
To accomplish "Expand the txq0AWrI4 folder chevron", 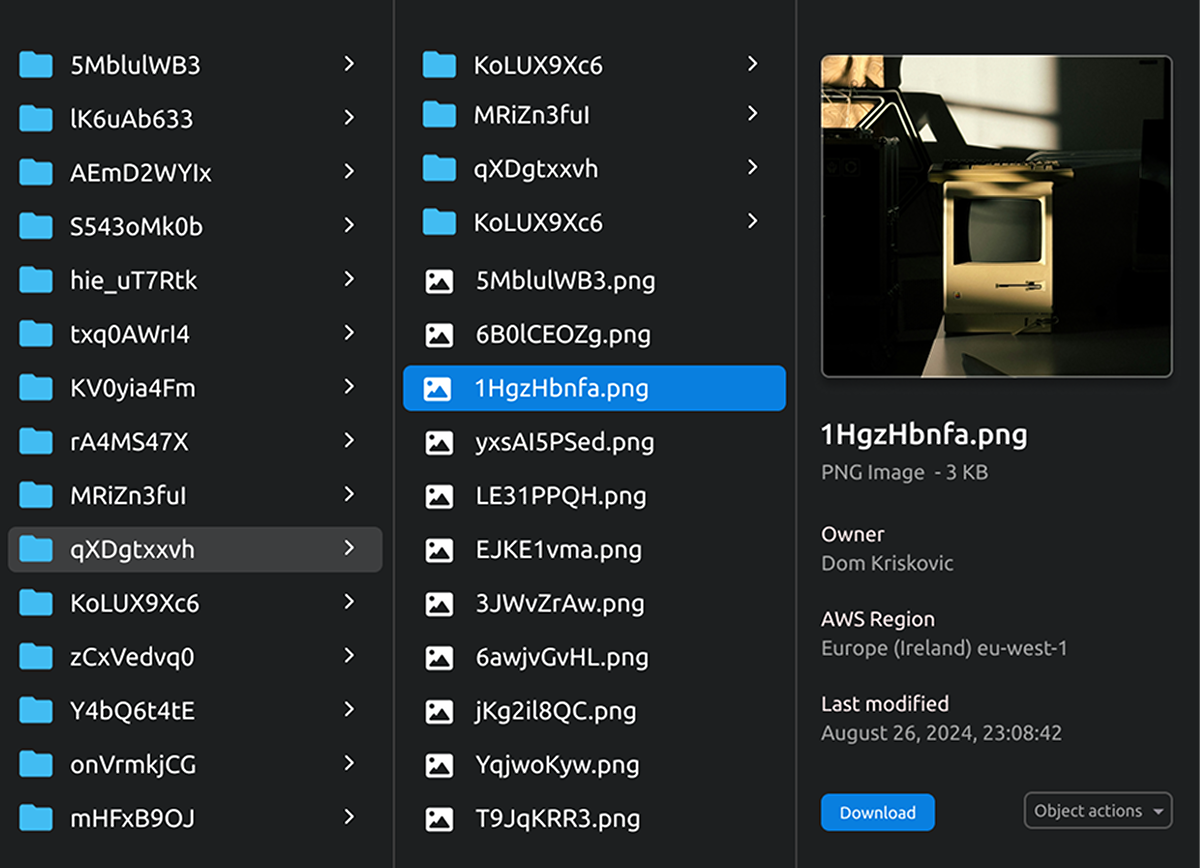I will 349,333.
